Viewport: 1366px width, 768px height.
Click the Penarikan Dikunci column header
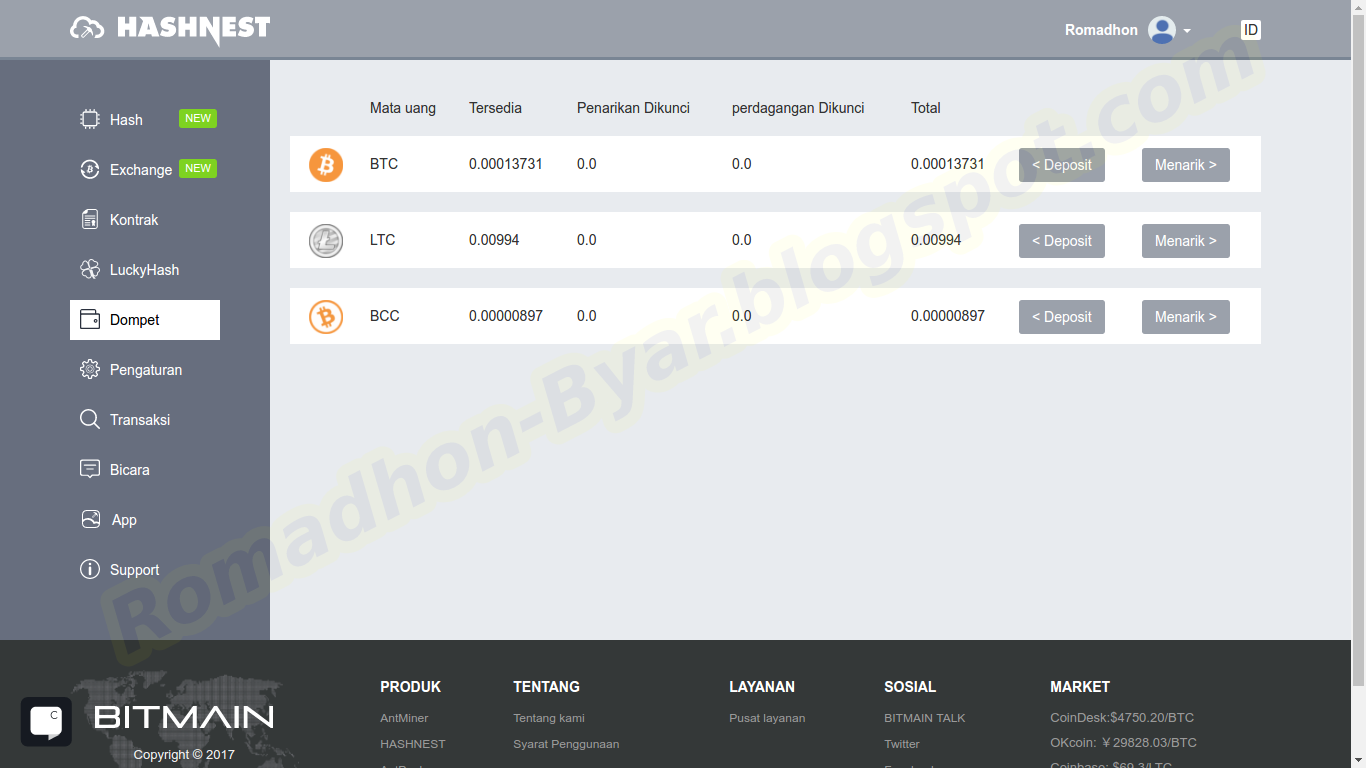pyautogui.click(x=633, y=108)
